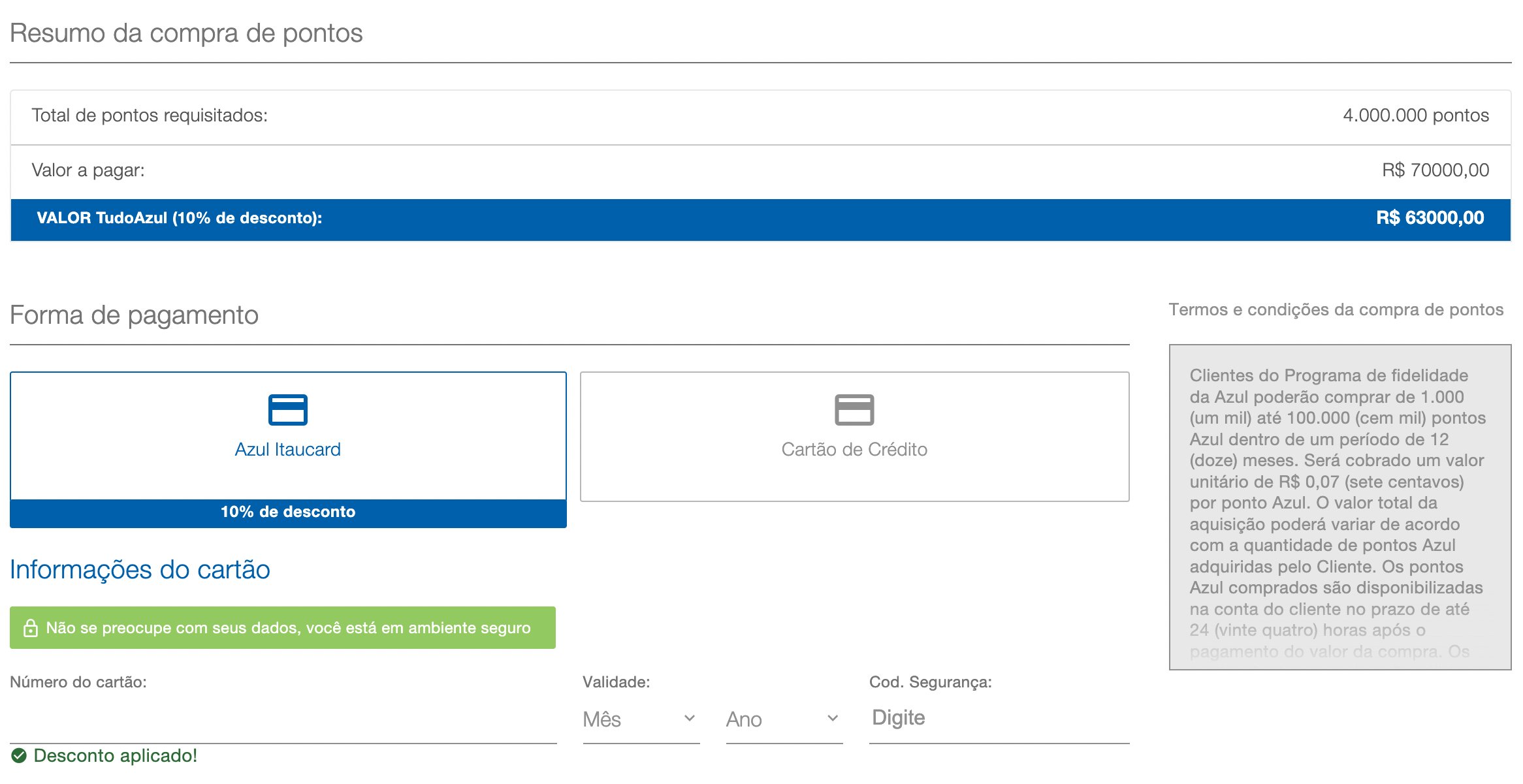Viewport: 1523px width, 784px height.
Task: Click the 'Resumo da compra de pontos' heading
Action: [x=186, y=33]
